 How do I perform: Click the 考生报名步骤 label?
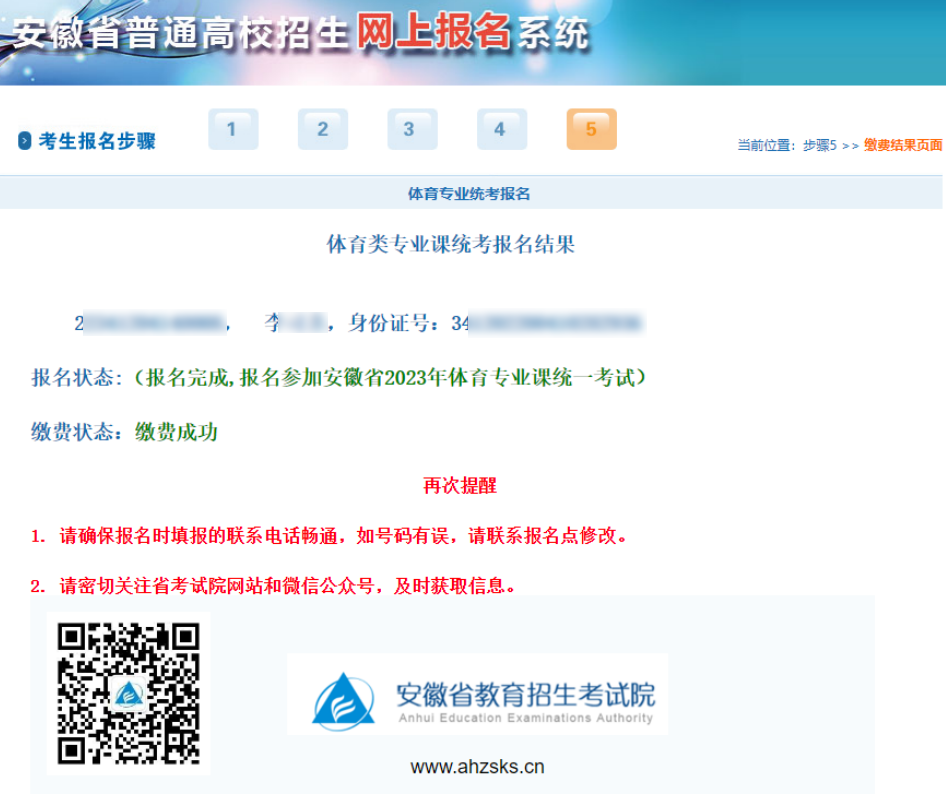tap(97, 141)
